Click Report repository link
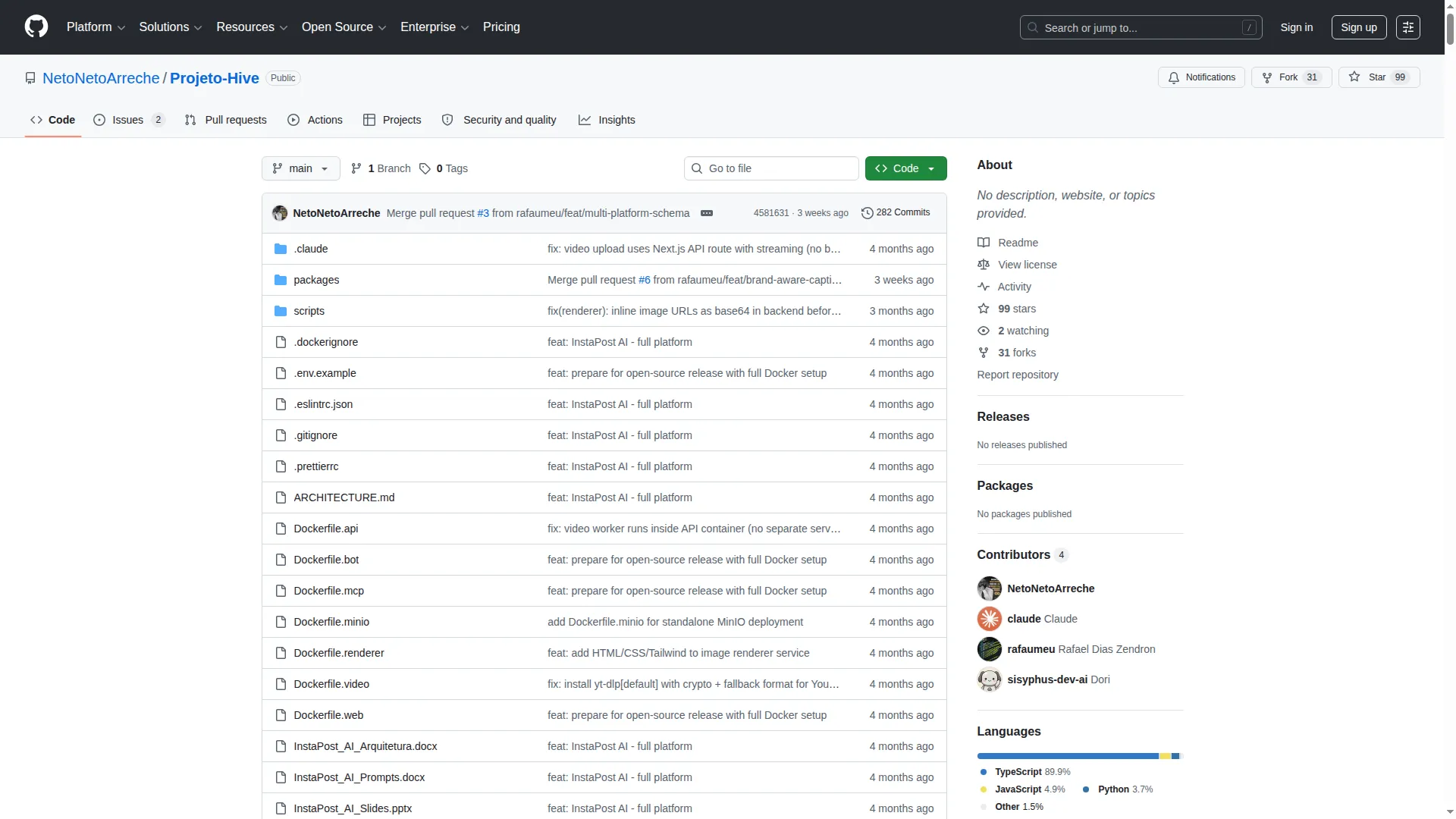Image resolution: width=1456 pixels, height=819 pixels. tap(1018, 375)
